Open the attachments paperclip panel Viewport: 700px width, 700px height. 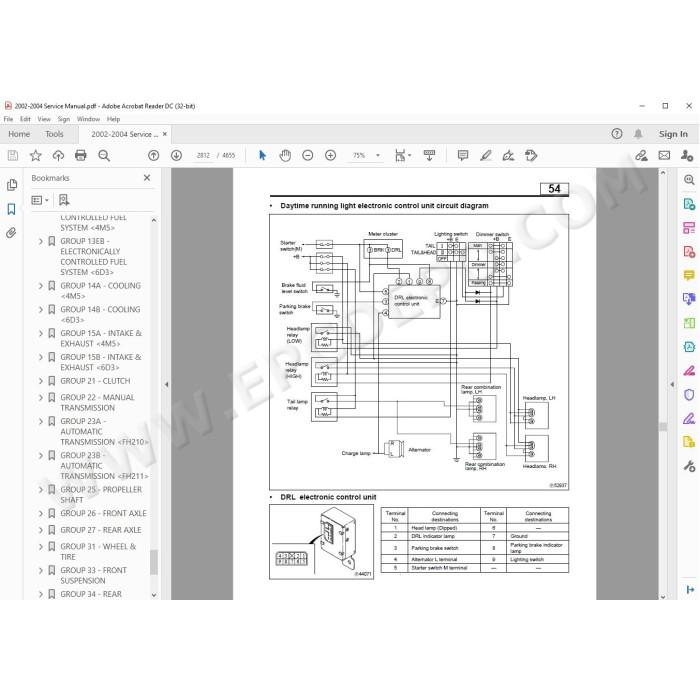point(12,233)
